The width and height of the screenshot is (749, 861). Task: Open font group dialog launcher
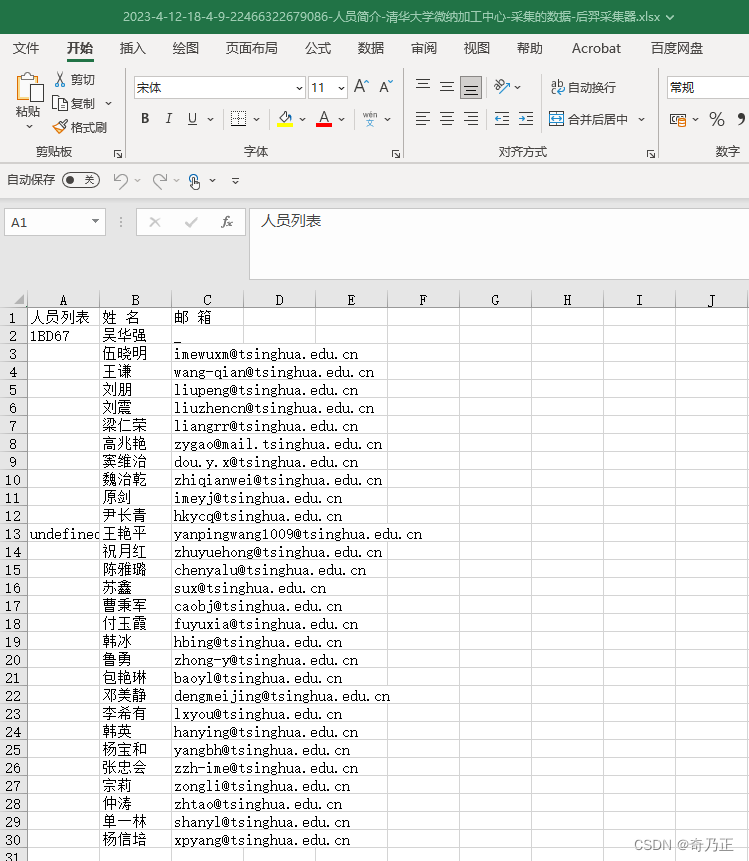[395, 154]
